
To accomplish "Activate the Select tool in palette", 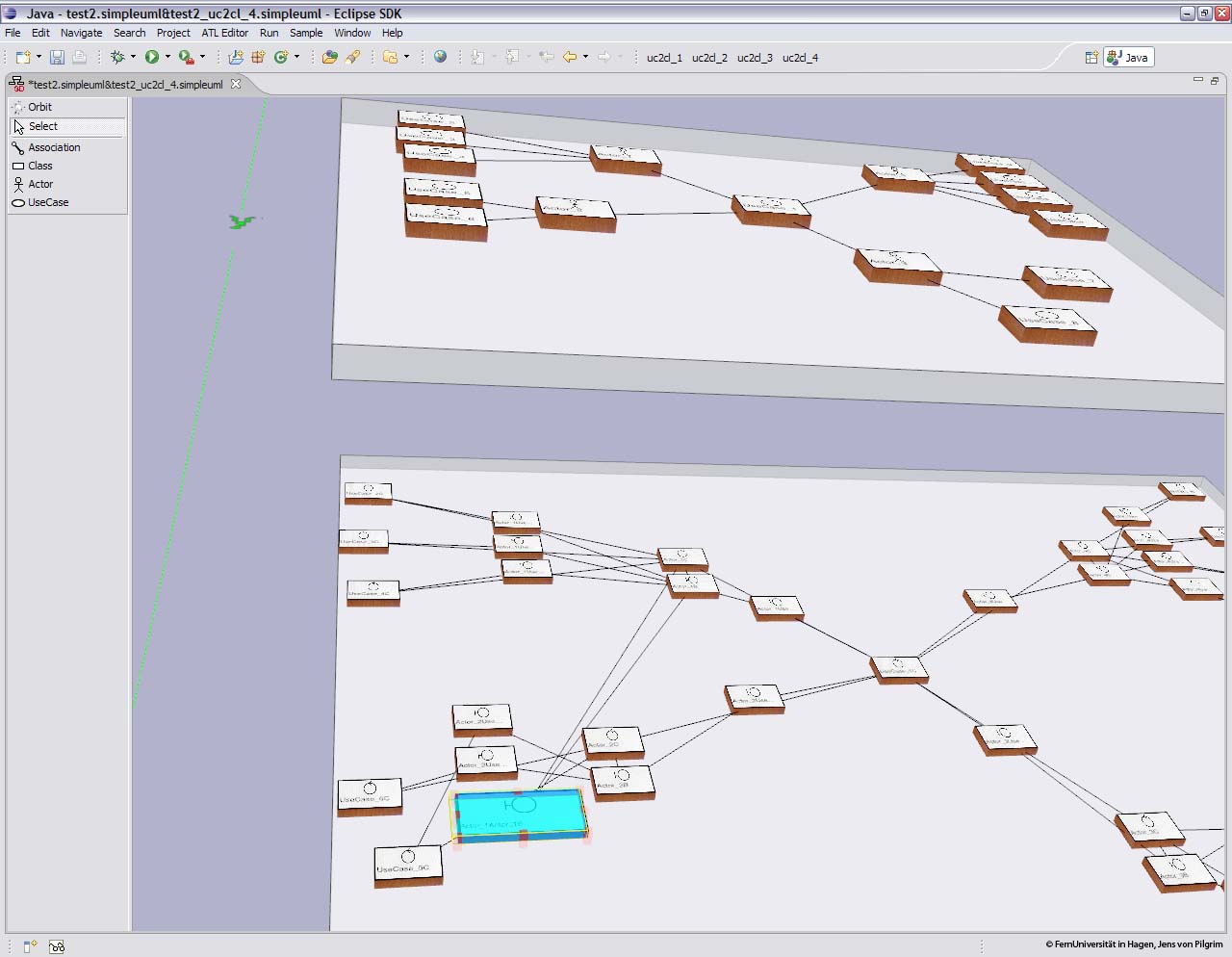I will point(67,126).
